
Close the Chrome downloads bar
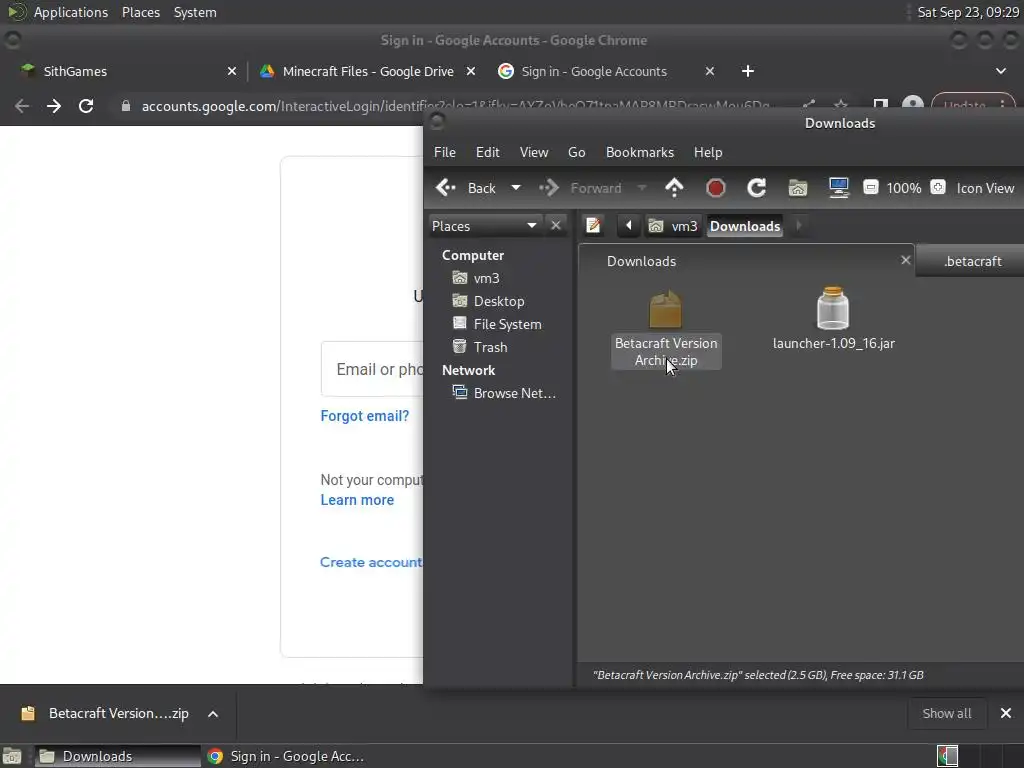(x=1006, y=713)
